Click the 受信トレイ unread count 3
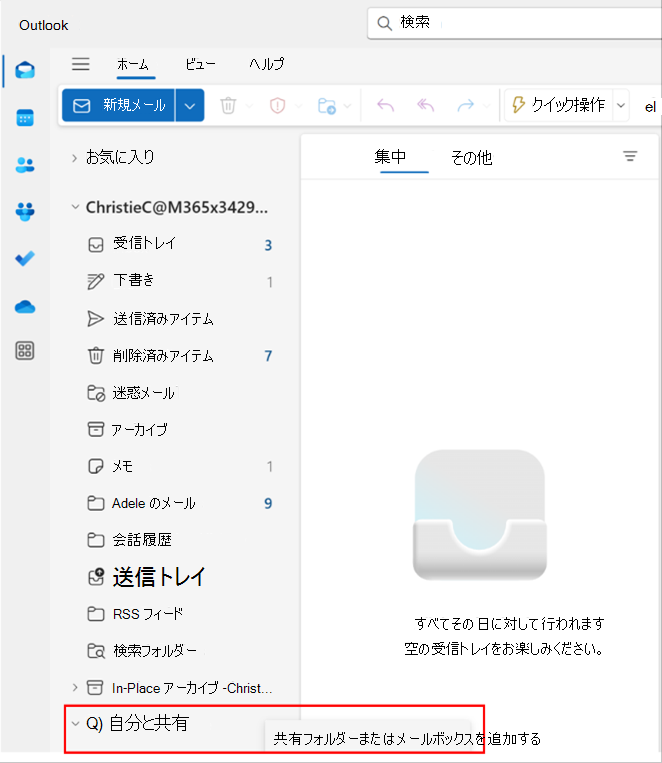 click(x=268, y=245)
